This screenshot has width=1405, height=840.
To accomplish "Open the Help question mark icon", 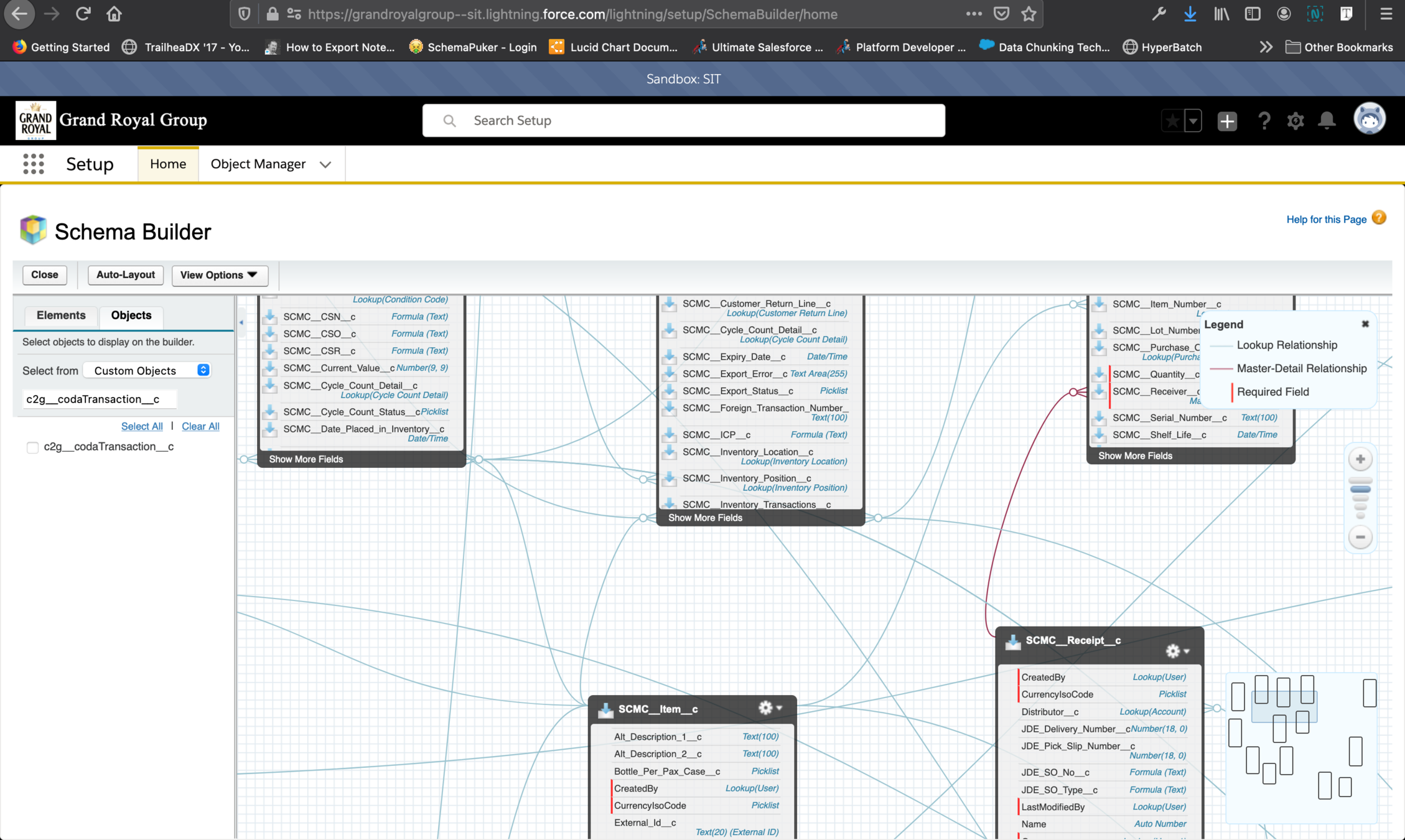I will pos(1263,121).
